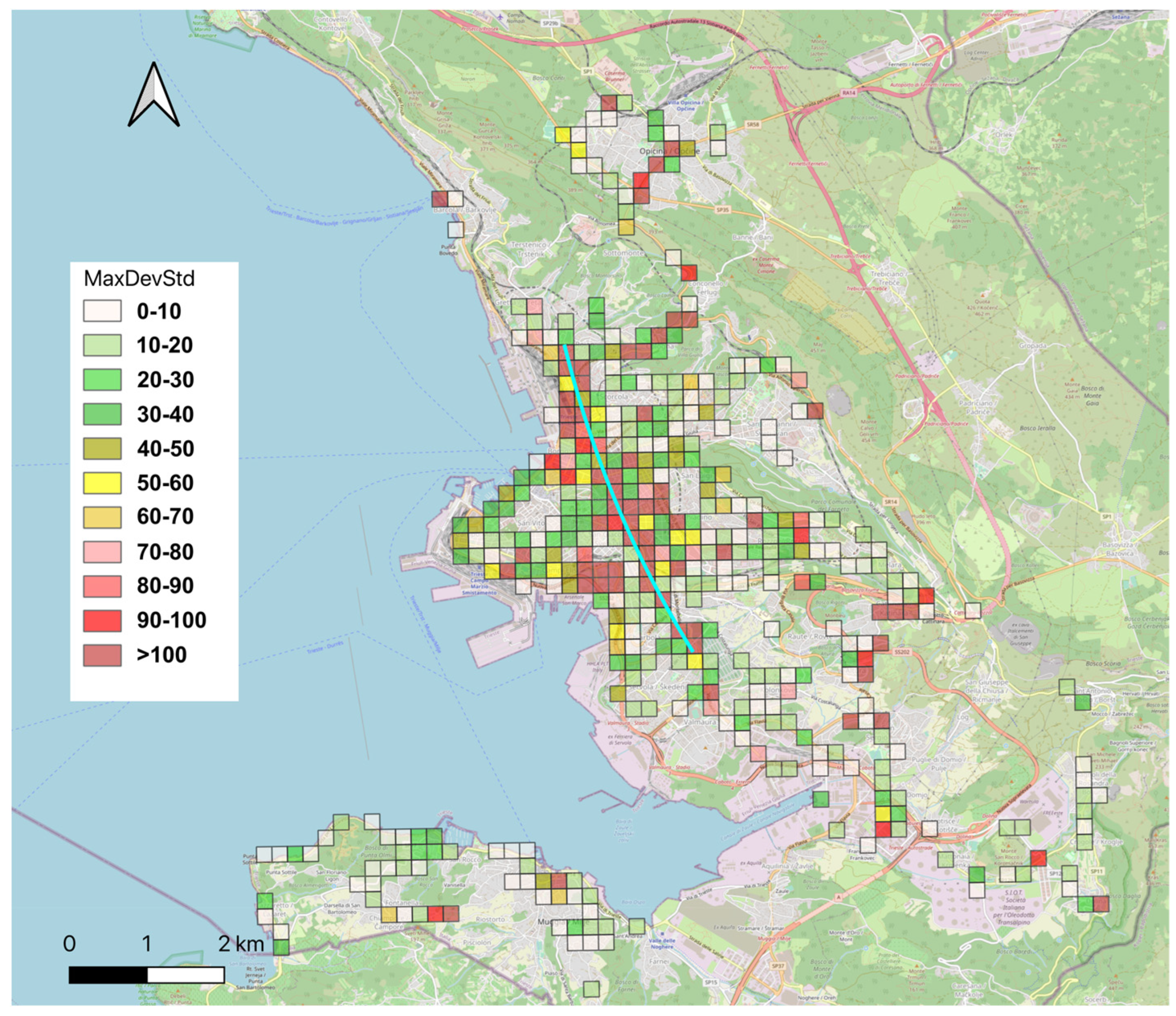The height and width of the screenshot is (1016, 1176).
Task: Click the MaxDevStd legend title
Action: (139, 279)
